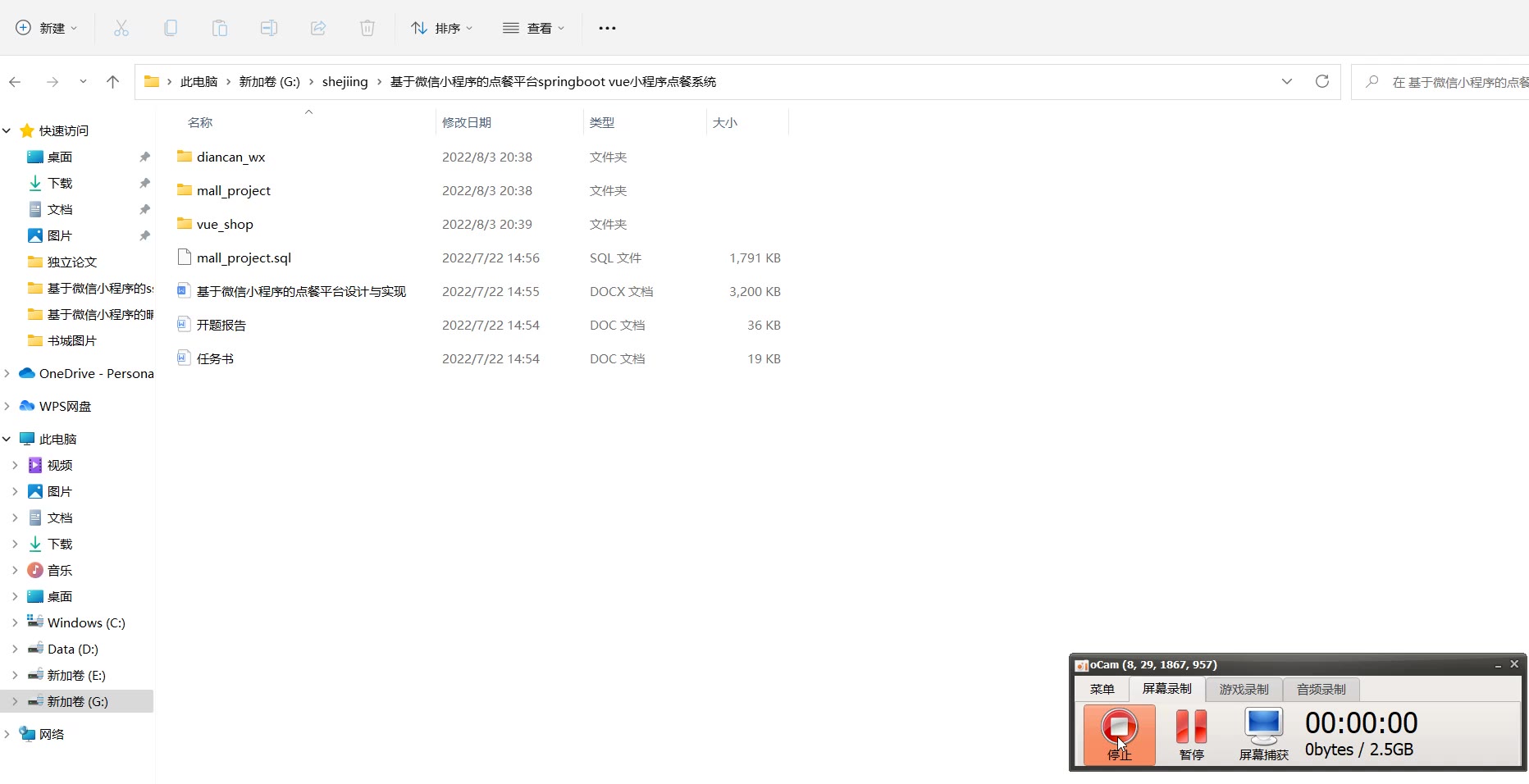Viewport: 1529px width, 784px height.
Task: Expand the OneDrive - Personal node
Action: 7,373
